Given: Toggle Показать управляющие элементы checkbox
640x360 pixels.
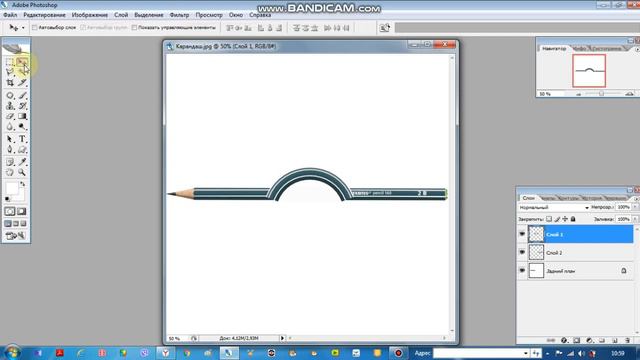Looking at the screenshot, I should 134,27.
